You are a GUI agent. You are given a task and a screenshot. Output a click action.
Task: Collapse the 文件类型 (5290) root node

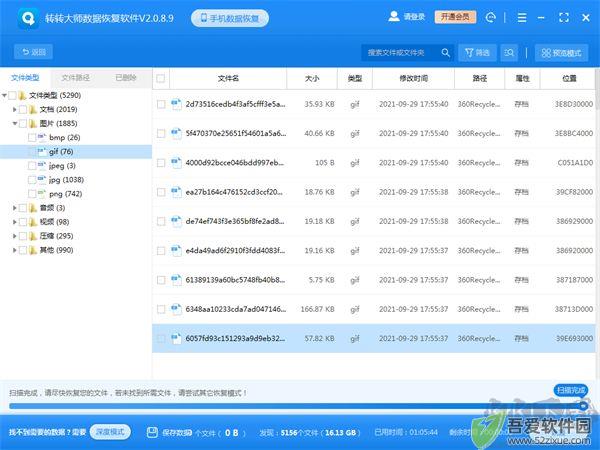click(4, 95)
